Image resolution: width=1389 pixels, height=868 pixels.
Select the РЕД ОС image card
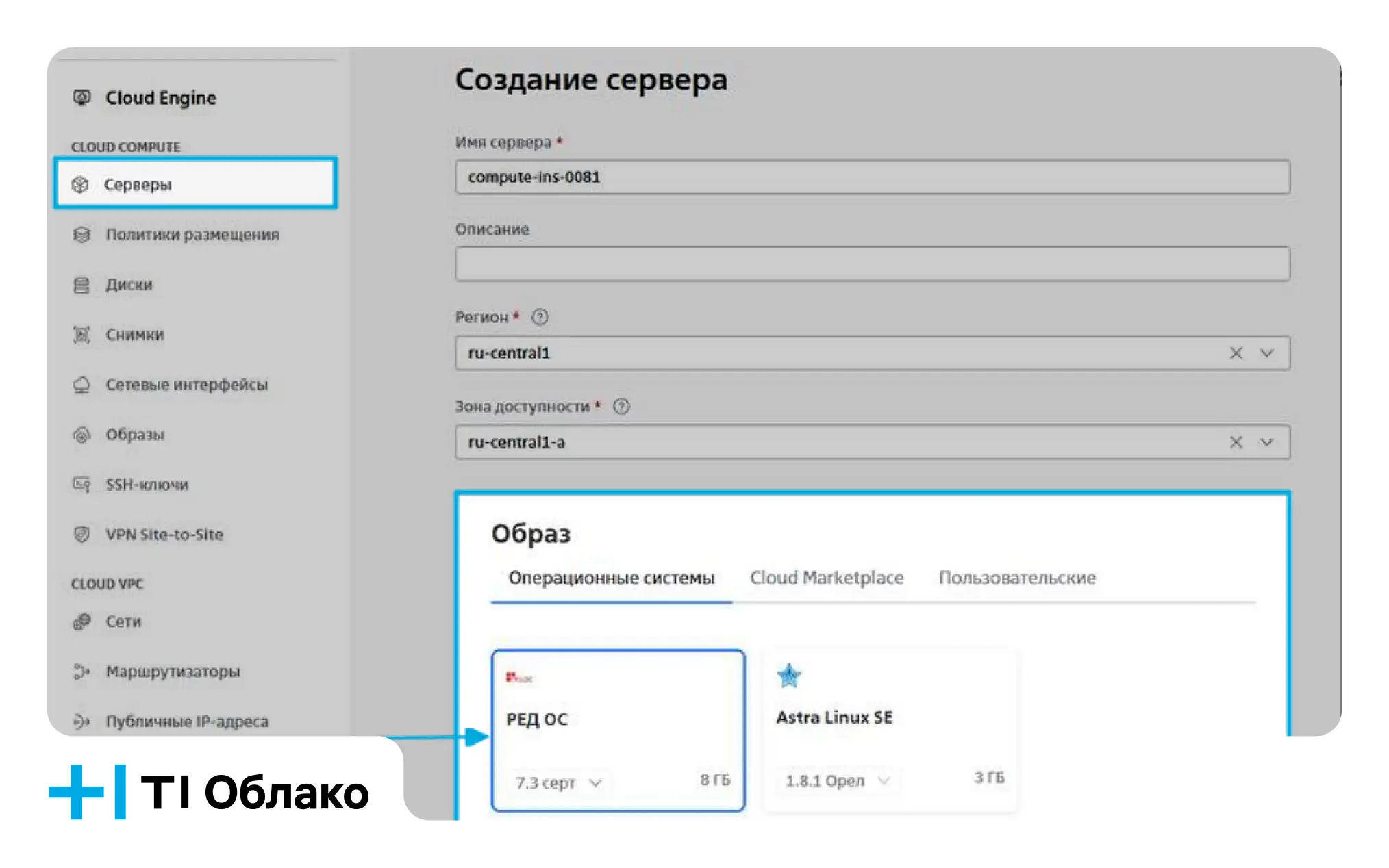click(x=618, y=730)
